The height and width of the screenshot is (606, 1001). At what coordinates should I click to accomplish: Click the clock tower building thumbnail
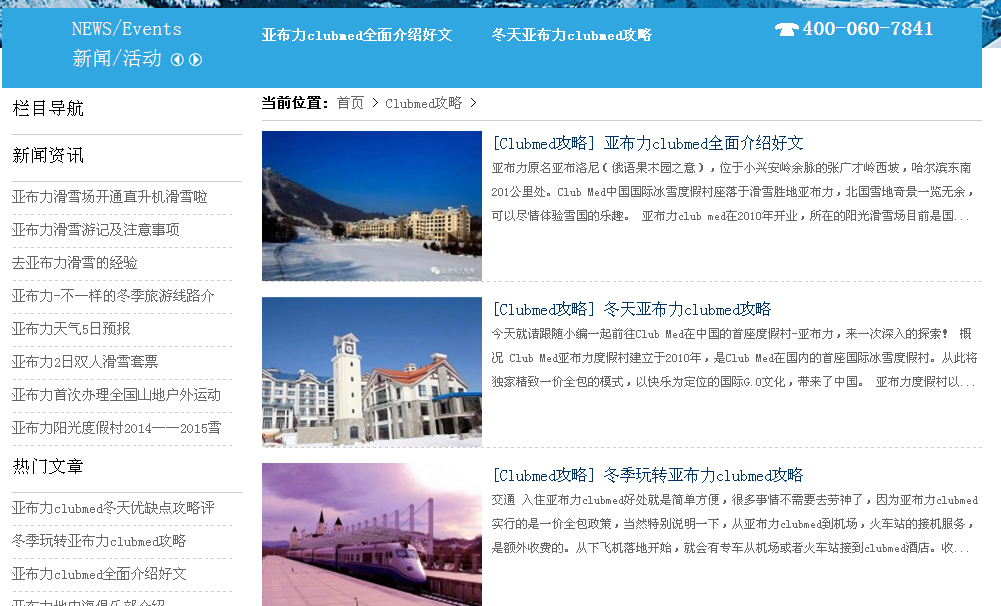[x=372, y=372]
